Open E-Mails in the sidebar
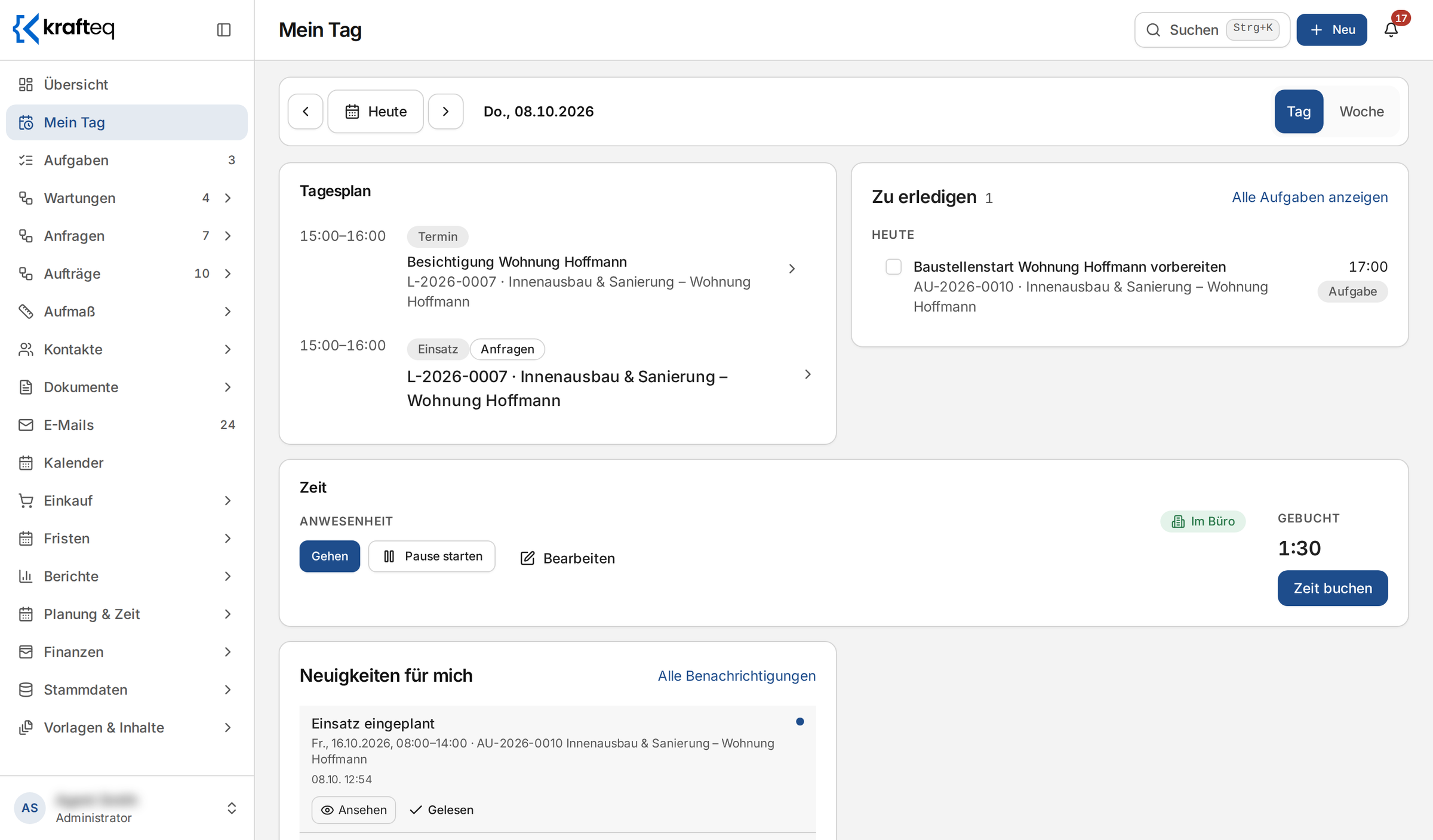Image resolution: width=1433 pixels, height=840 pixels. (x=127, y=425)
